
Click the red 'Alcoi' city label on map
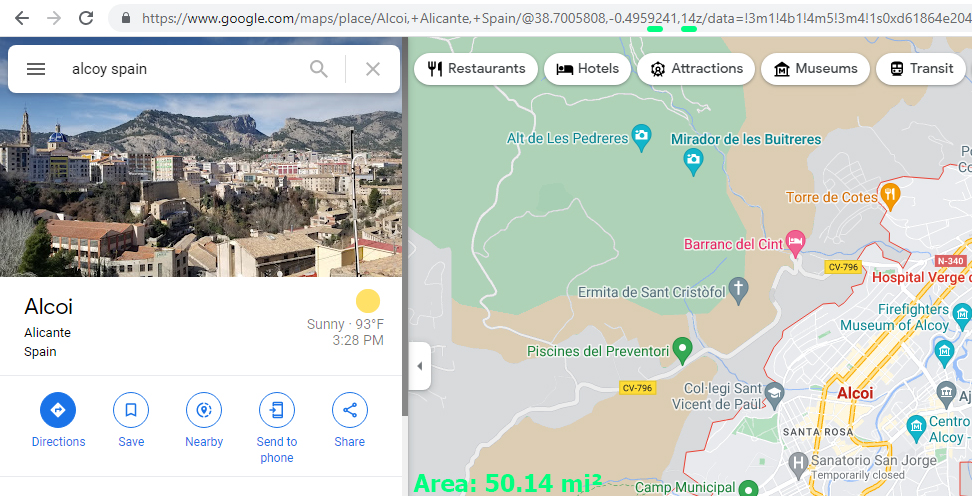point(855,392)
